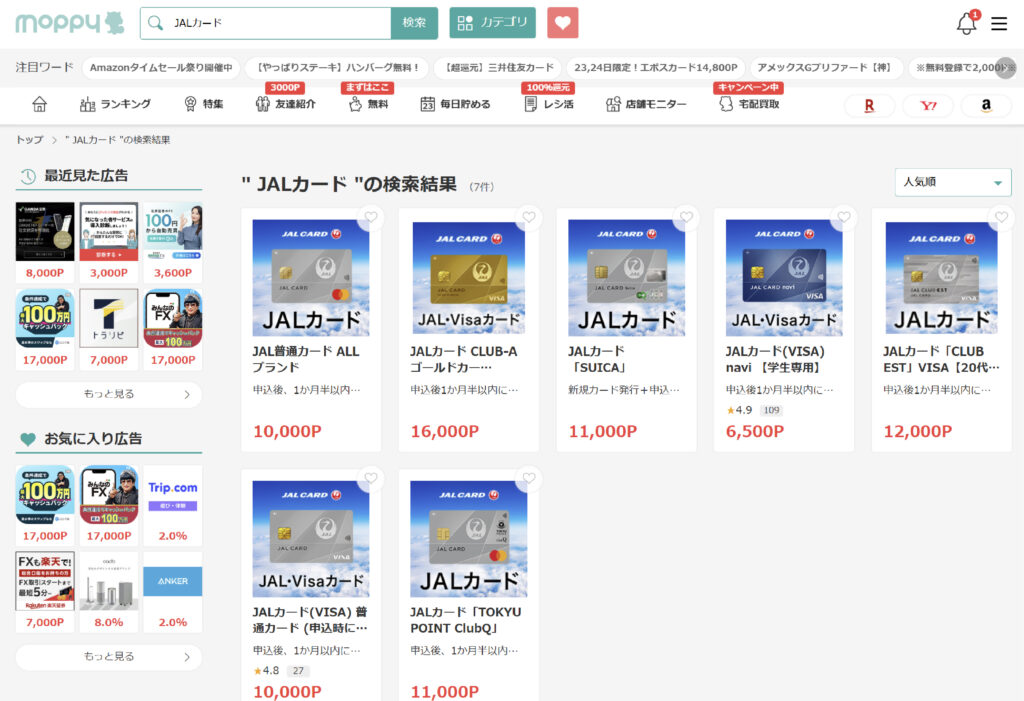Open レシ活 menu
The width and height of the screenshot is (1024, 701).
549,104
